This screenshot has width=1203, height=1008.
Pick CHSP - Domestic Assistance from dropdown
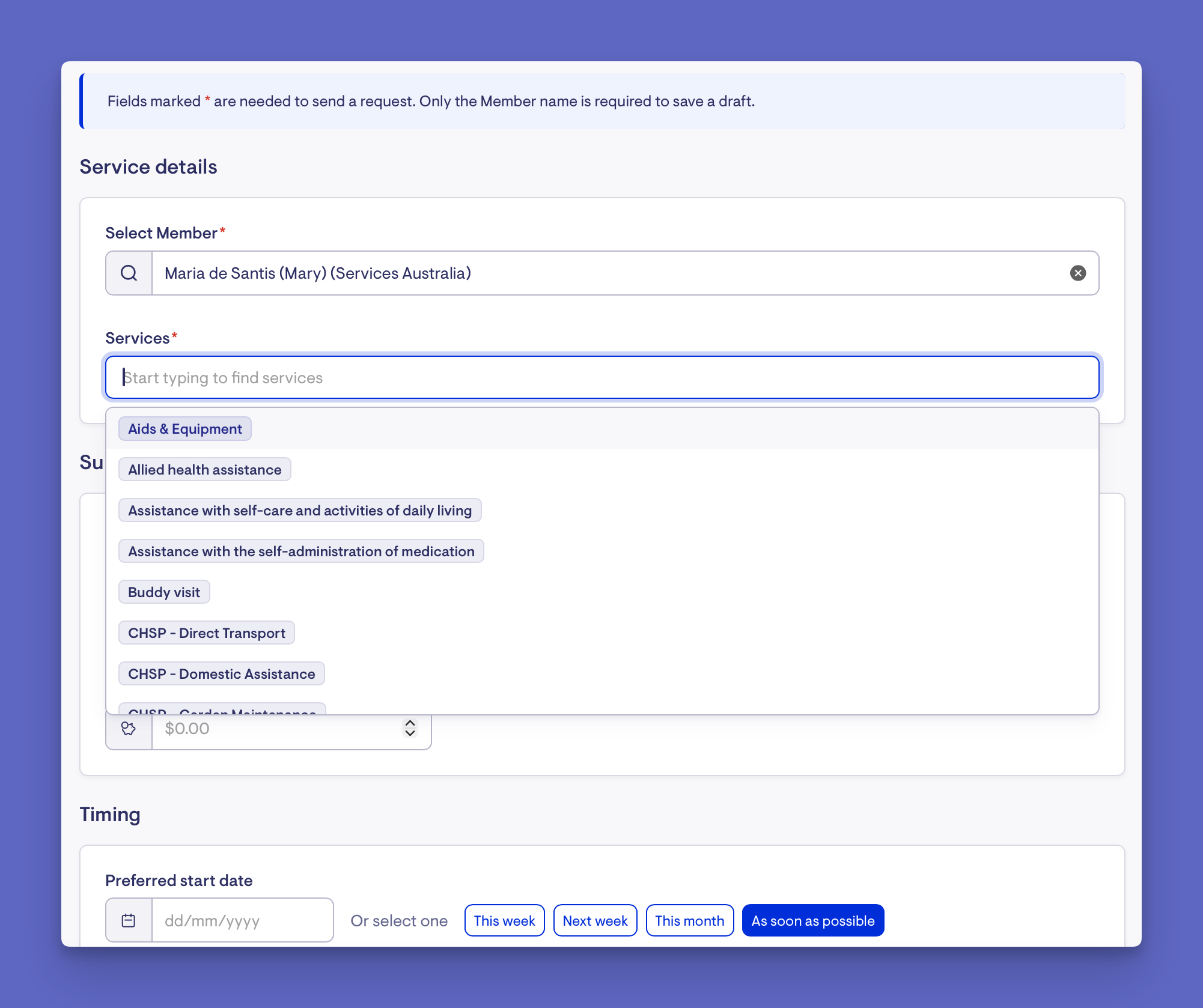[x=222, y=674]
